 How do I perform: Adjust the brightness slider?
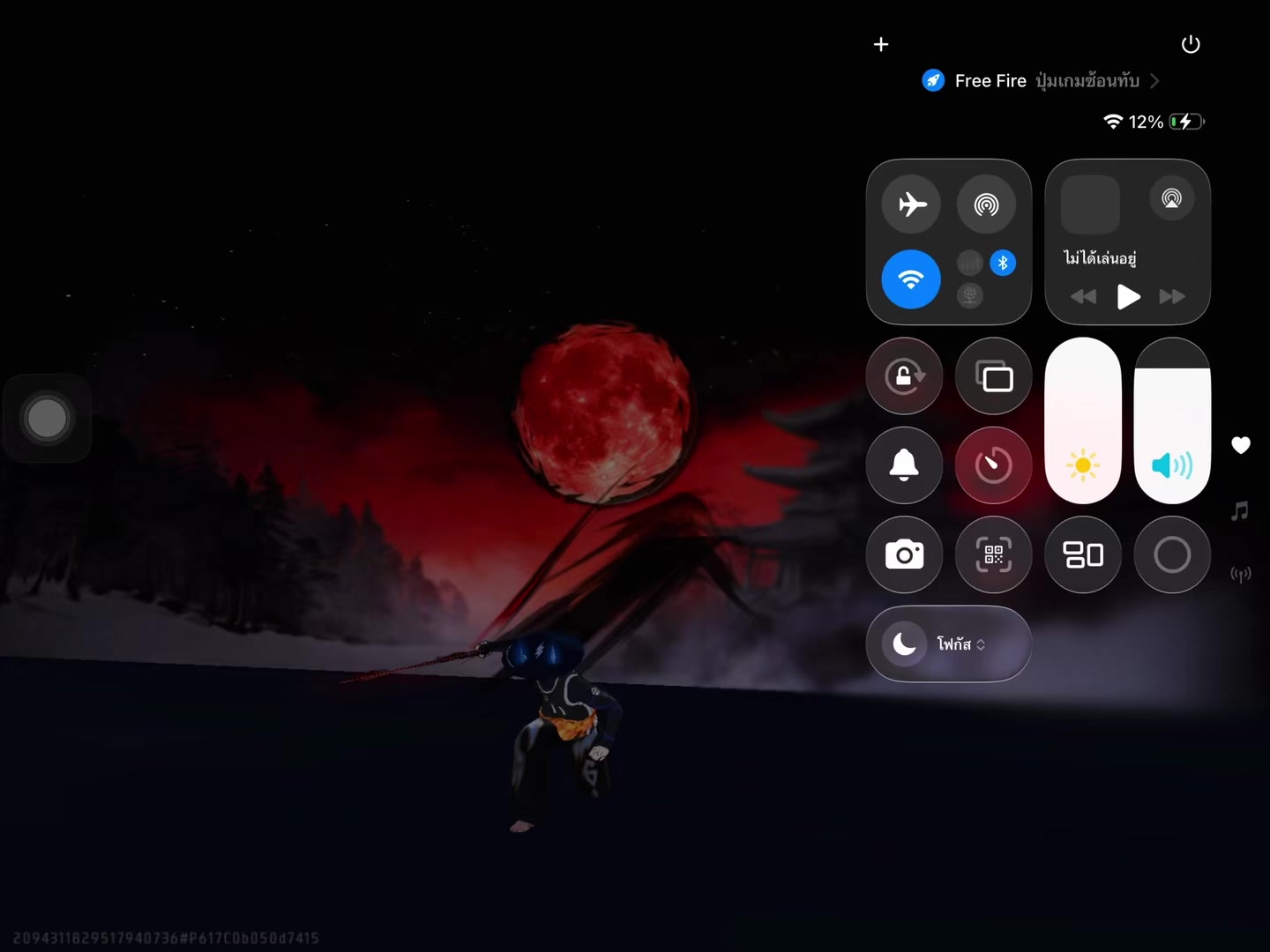click(1083, 420)
